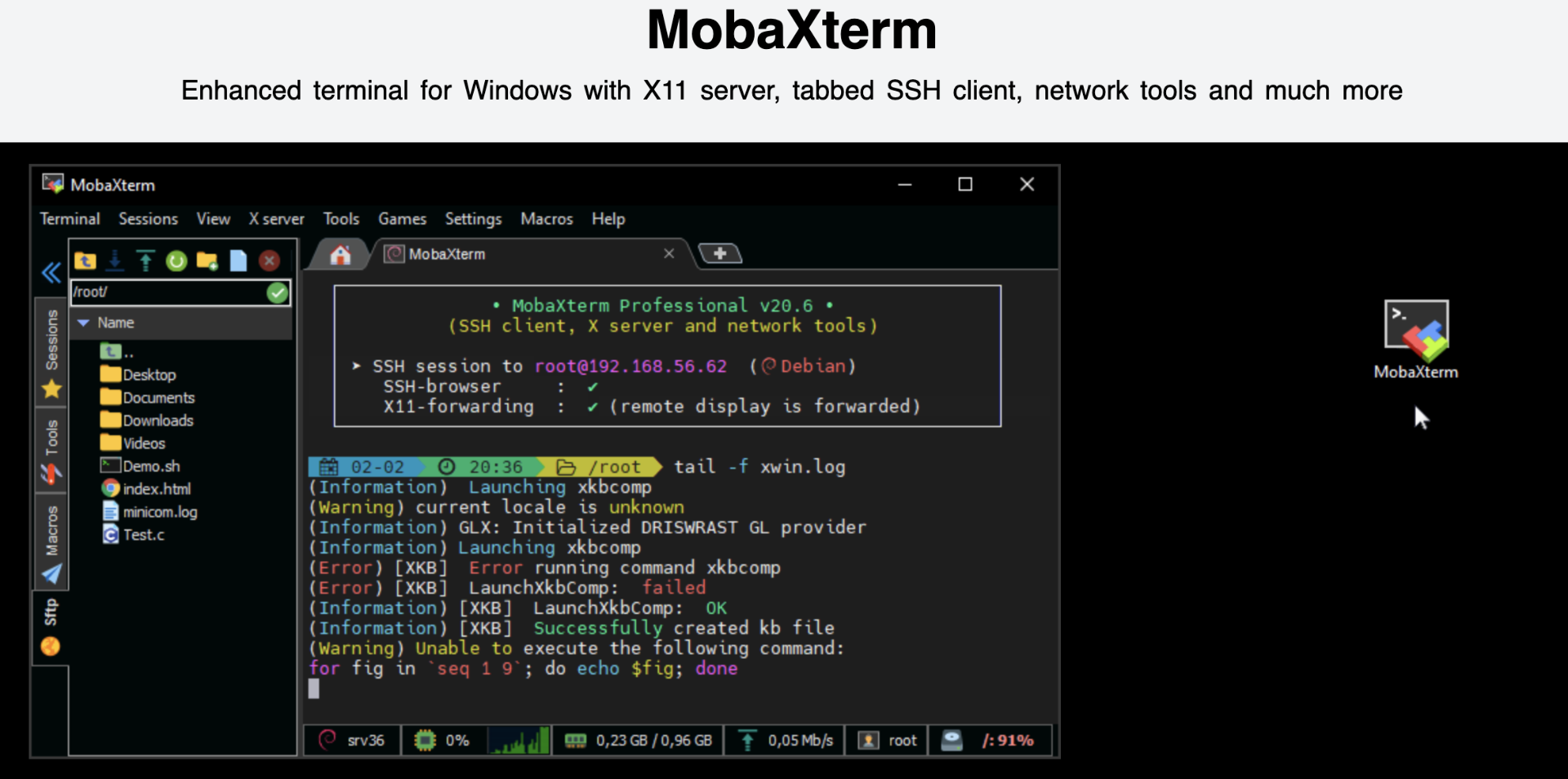The image size is (1568, 779).
Task: Open the X server menu
Action: (276, 219)
